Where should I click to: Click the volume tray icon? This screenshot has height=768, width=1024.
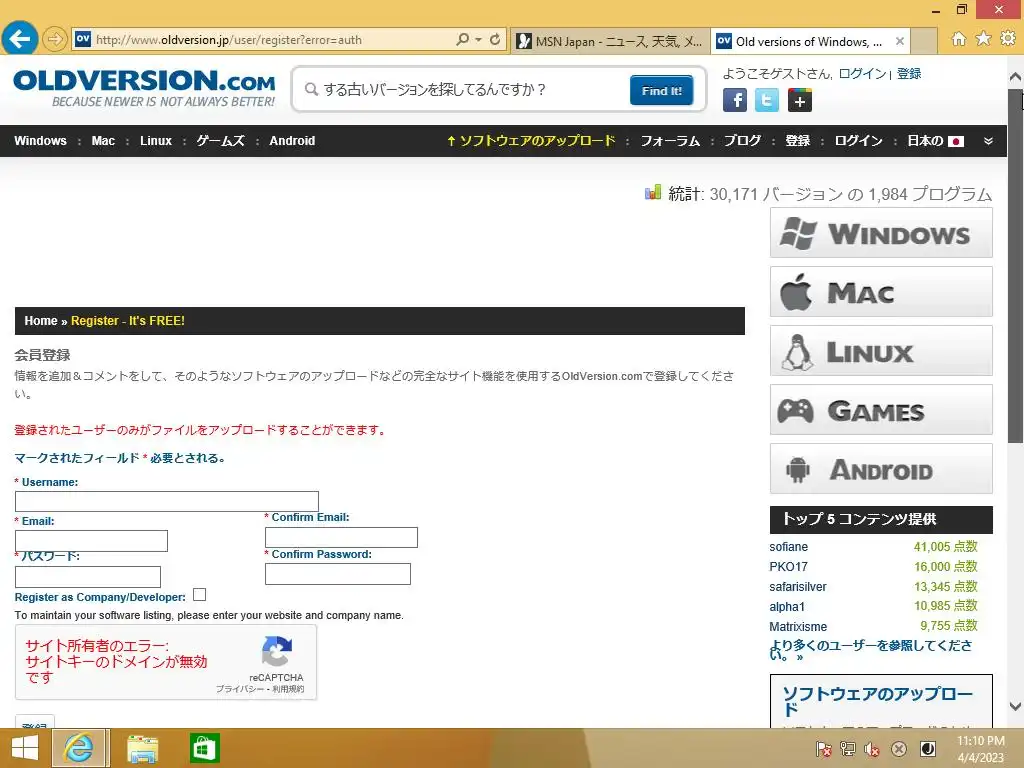pos(872,749)
